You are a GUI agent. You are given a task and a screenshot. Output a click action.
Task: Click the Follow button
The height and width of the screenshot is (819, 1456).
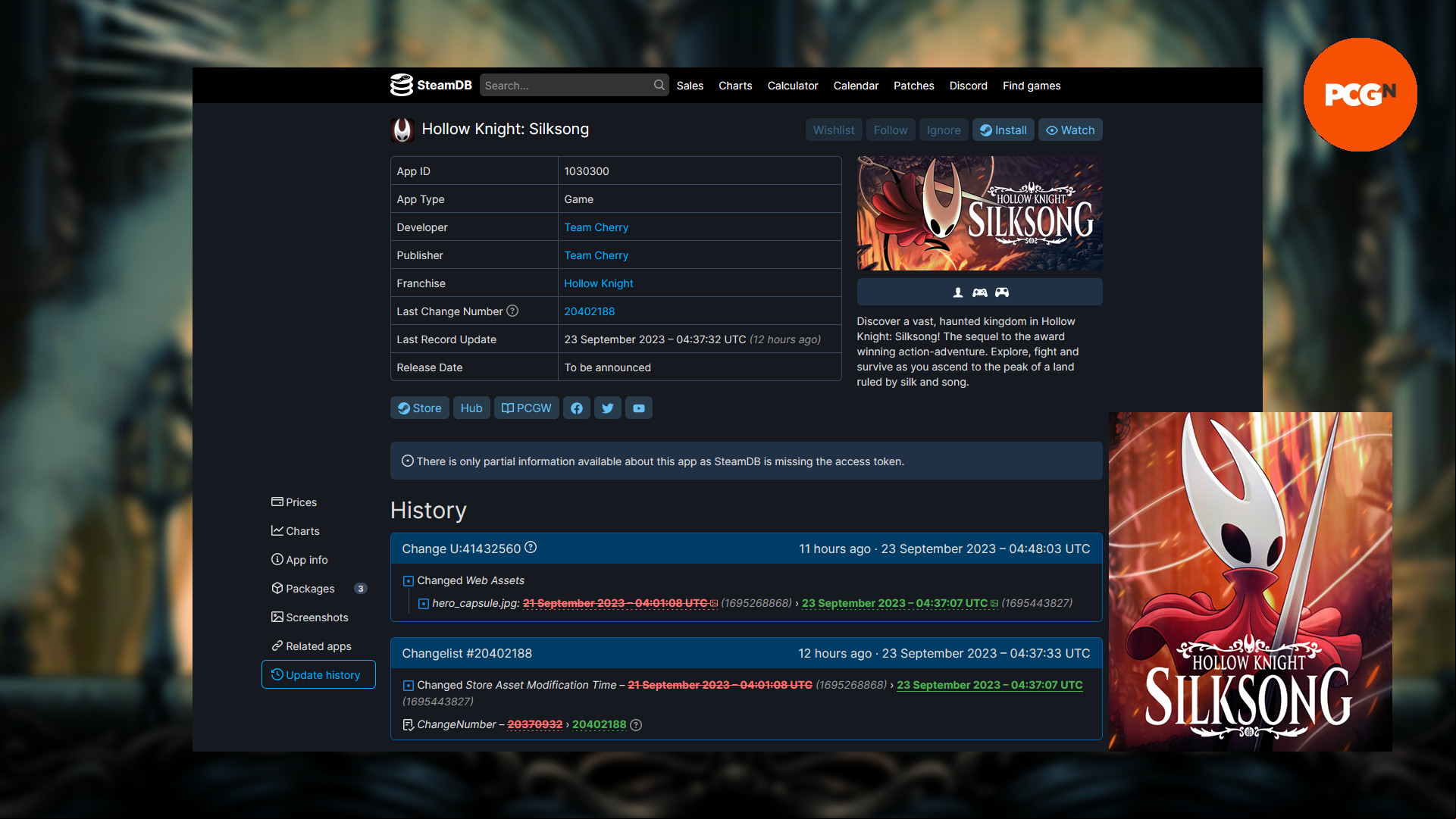click(891, 130)
